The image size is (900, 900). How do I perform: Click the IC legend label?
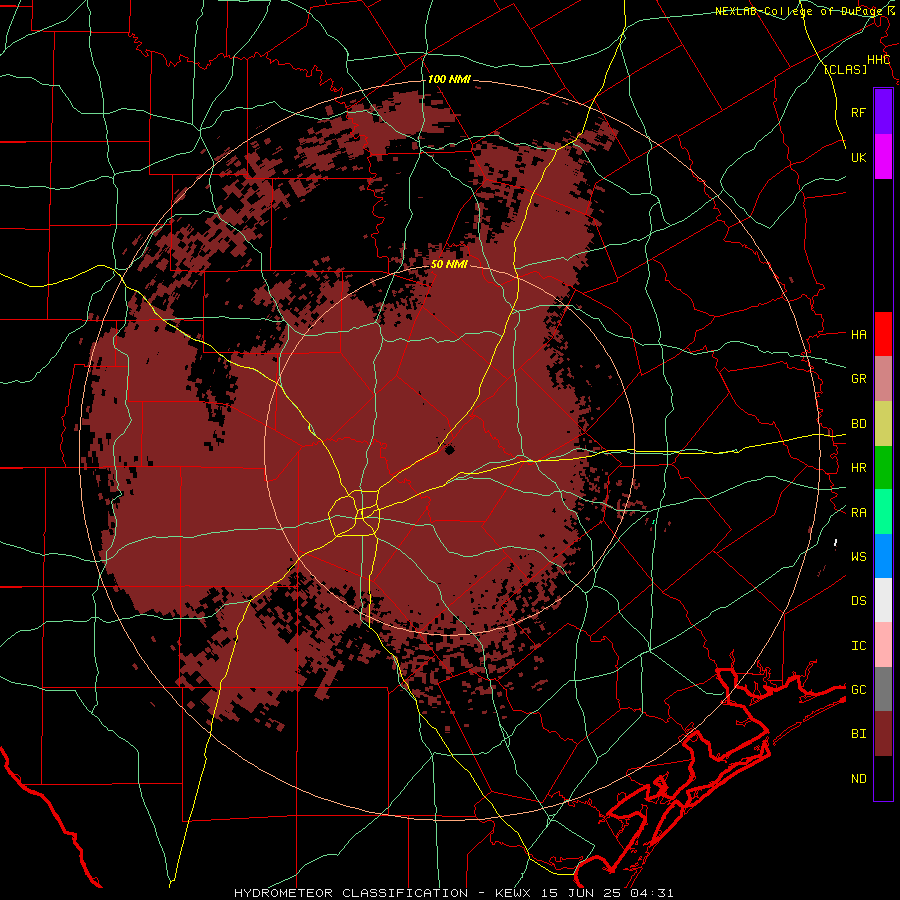858,646
